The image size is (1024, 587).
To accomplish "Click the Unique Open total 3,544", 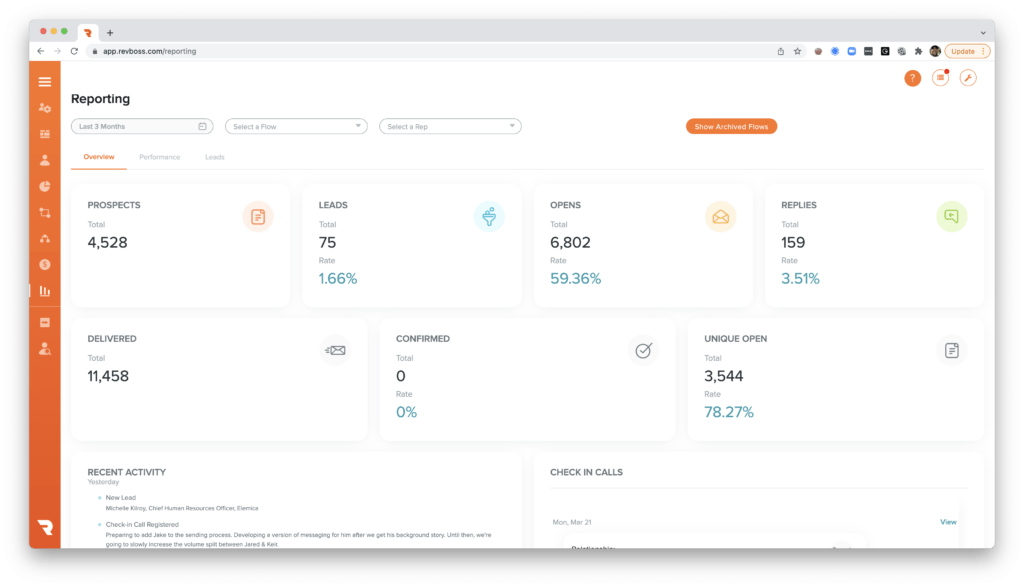I will click(724, 376).
